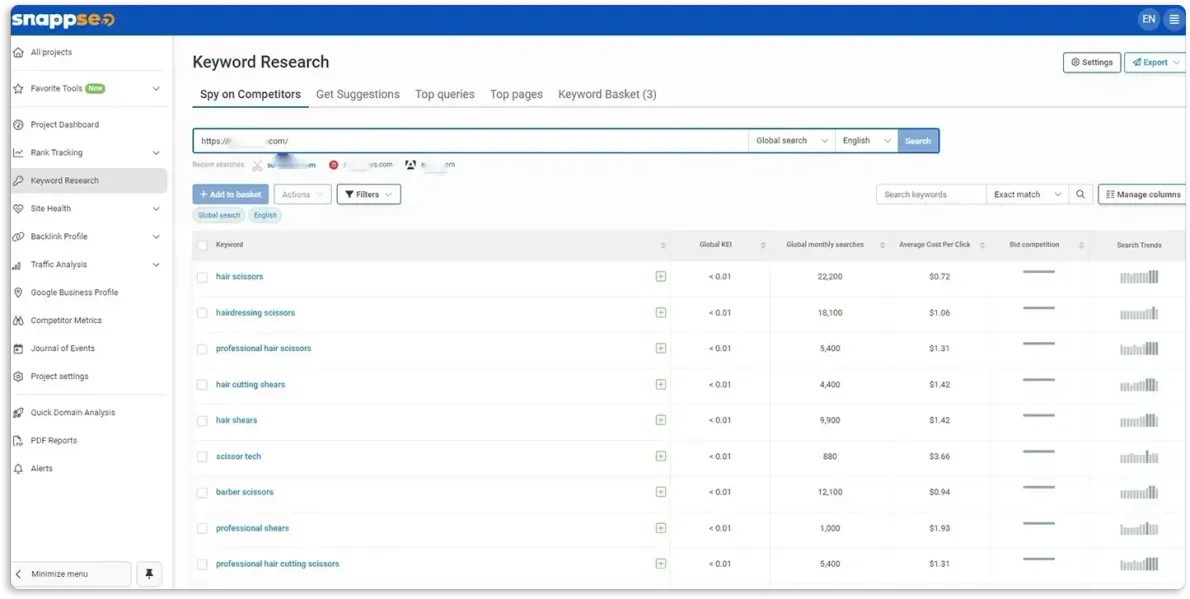
Task: Click Add to basket button
Action: [x=231, y=194]
